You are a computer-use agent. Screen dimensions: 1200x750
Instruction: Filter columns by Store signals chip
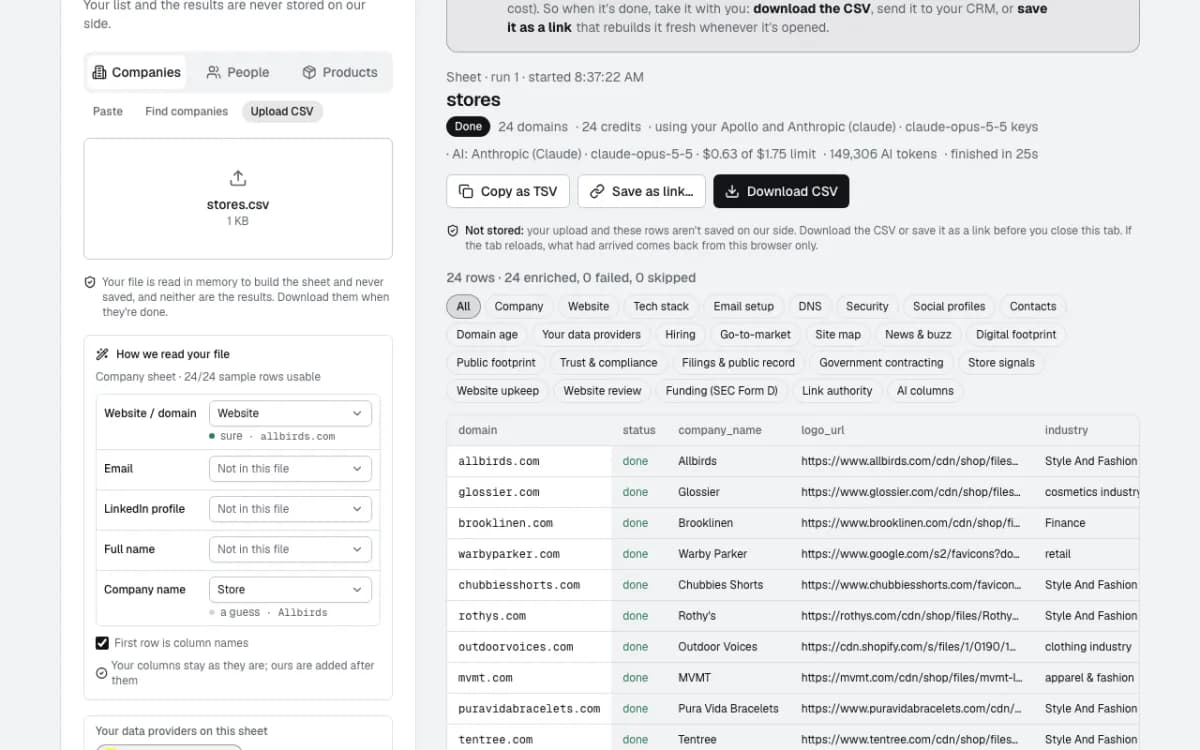click(x=1001, y=363)
